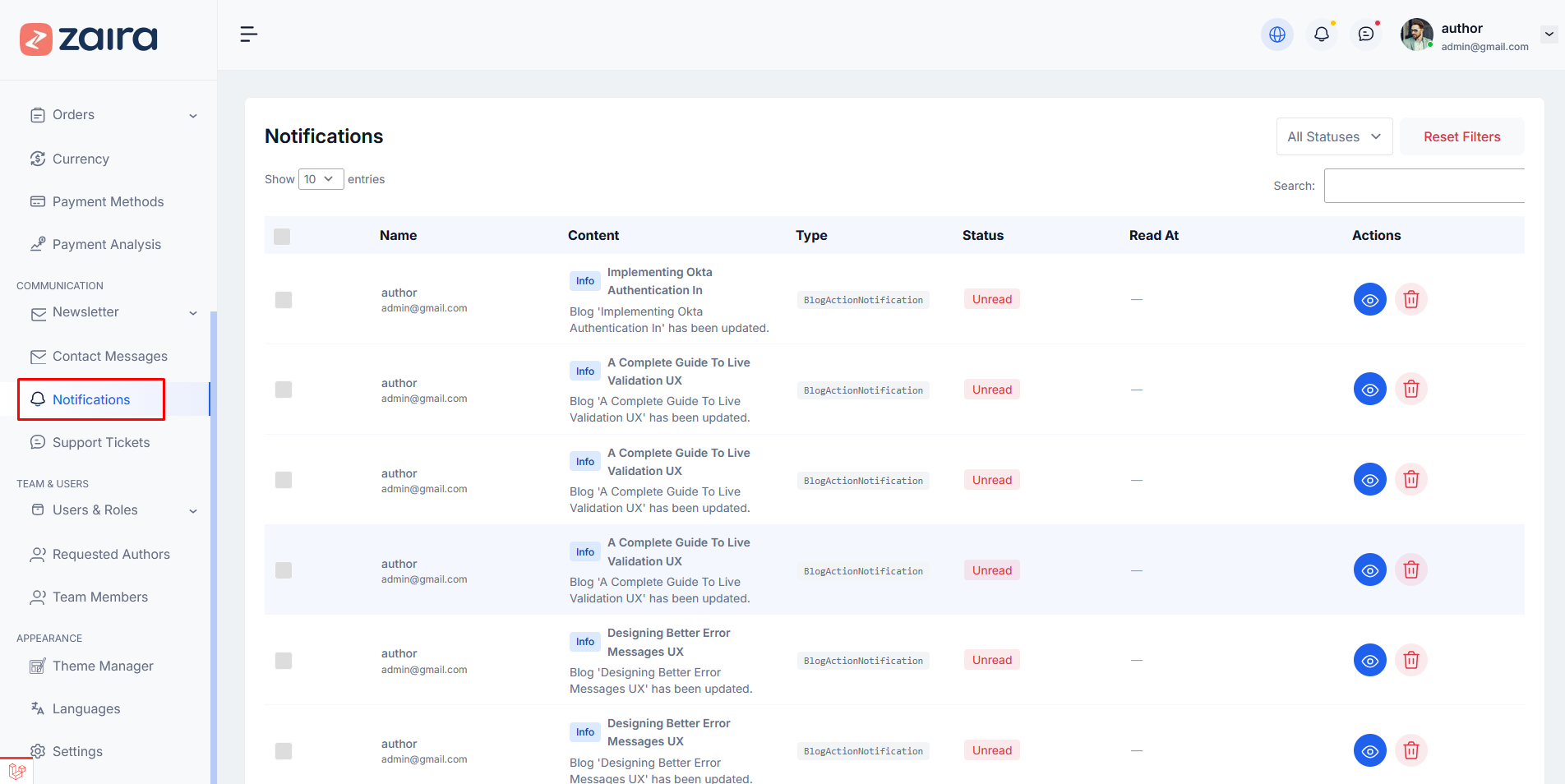
Task: Click the bell notification icon in header
Action: click(x=1321, y=35)
